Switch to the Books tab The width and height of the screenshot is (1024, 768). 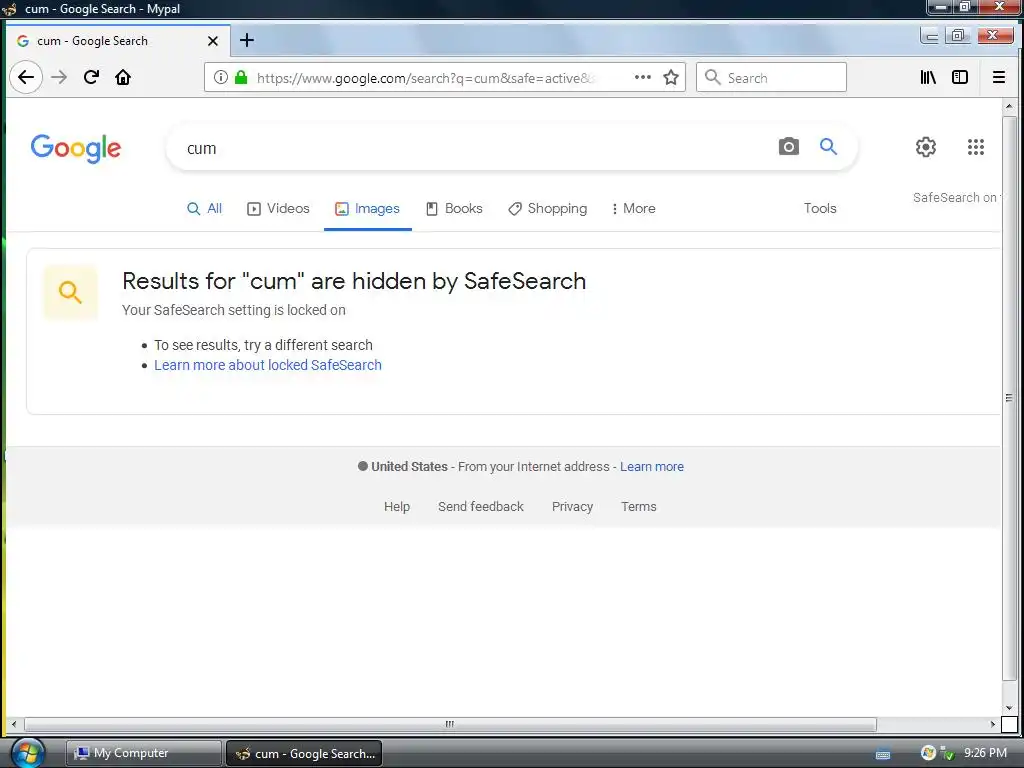point(454,208)
